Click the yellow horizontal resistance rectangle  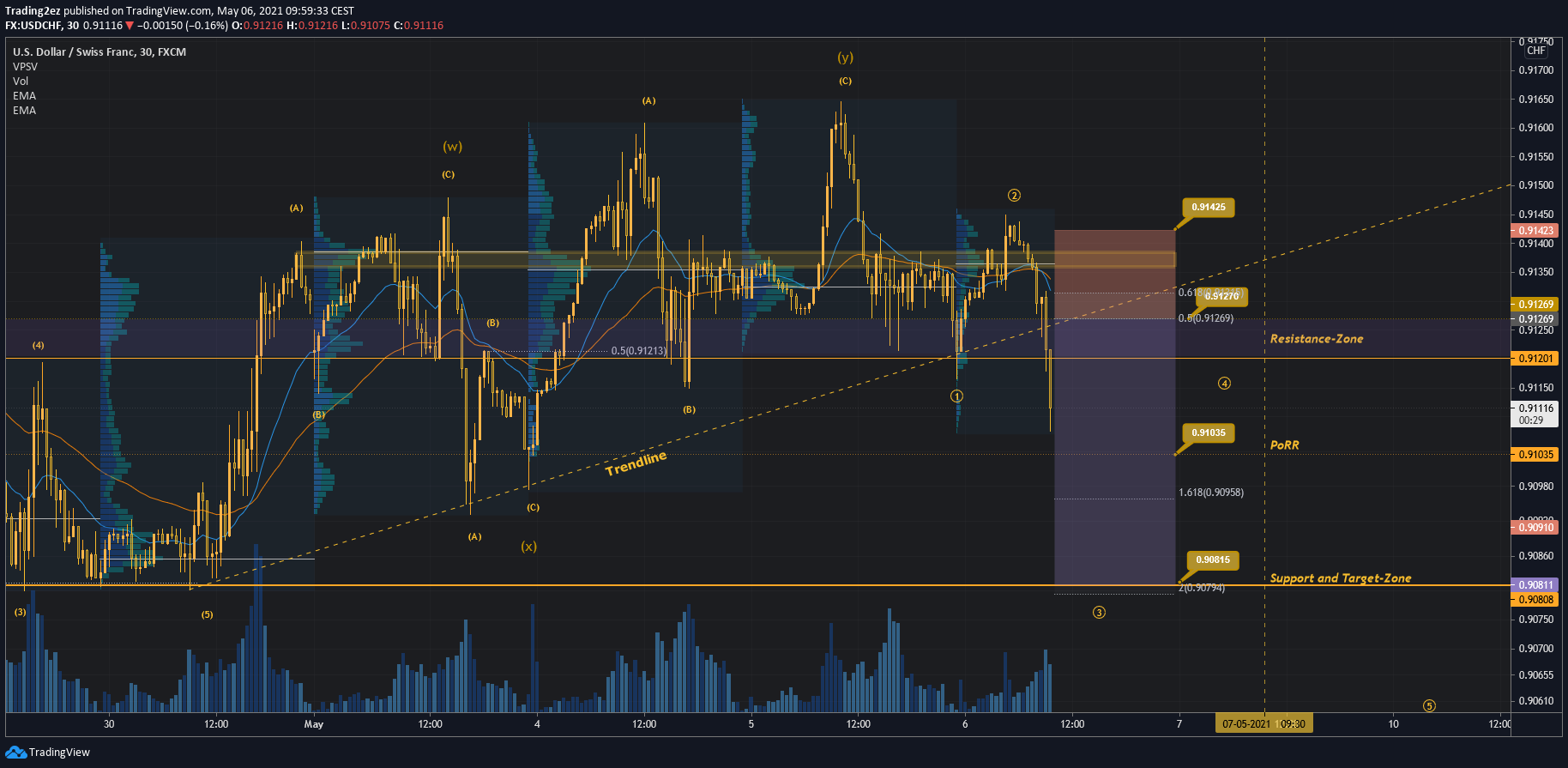click(x=735, y=260)
